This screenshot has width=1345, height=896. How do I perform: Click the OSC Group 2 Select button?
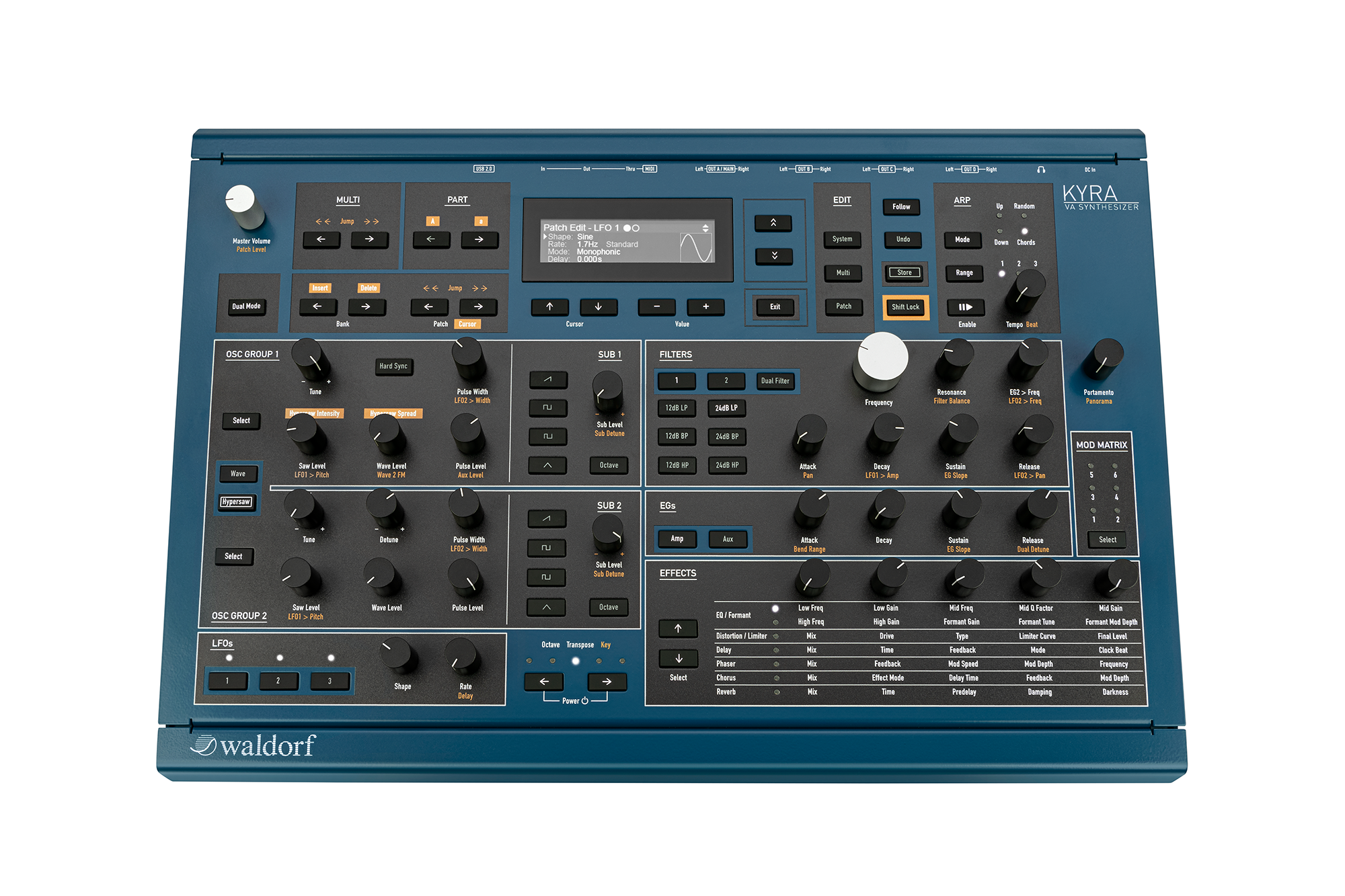click(x=233, y=557)
